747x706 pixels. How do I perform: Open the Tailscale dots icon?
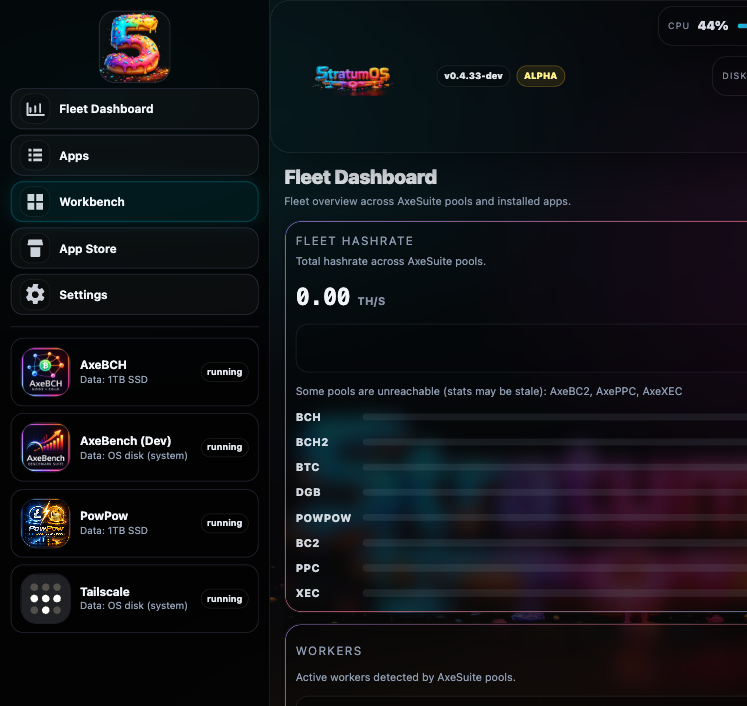point(46,599)
